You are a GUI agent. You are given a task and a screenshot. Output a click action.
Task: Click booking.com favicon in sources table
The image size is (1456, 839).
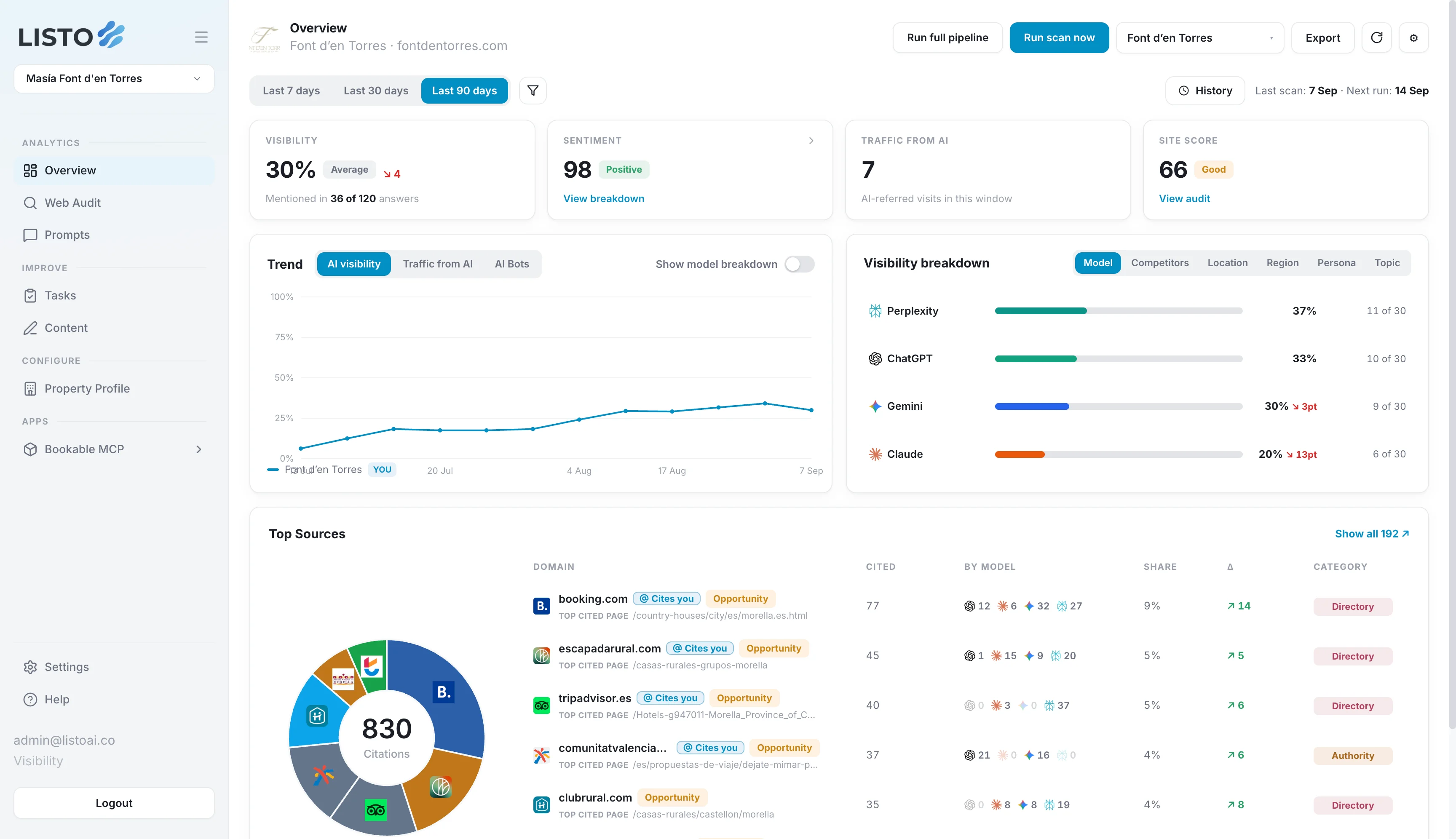tap(541, 606)
